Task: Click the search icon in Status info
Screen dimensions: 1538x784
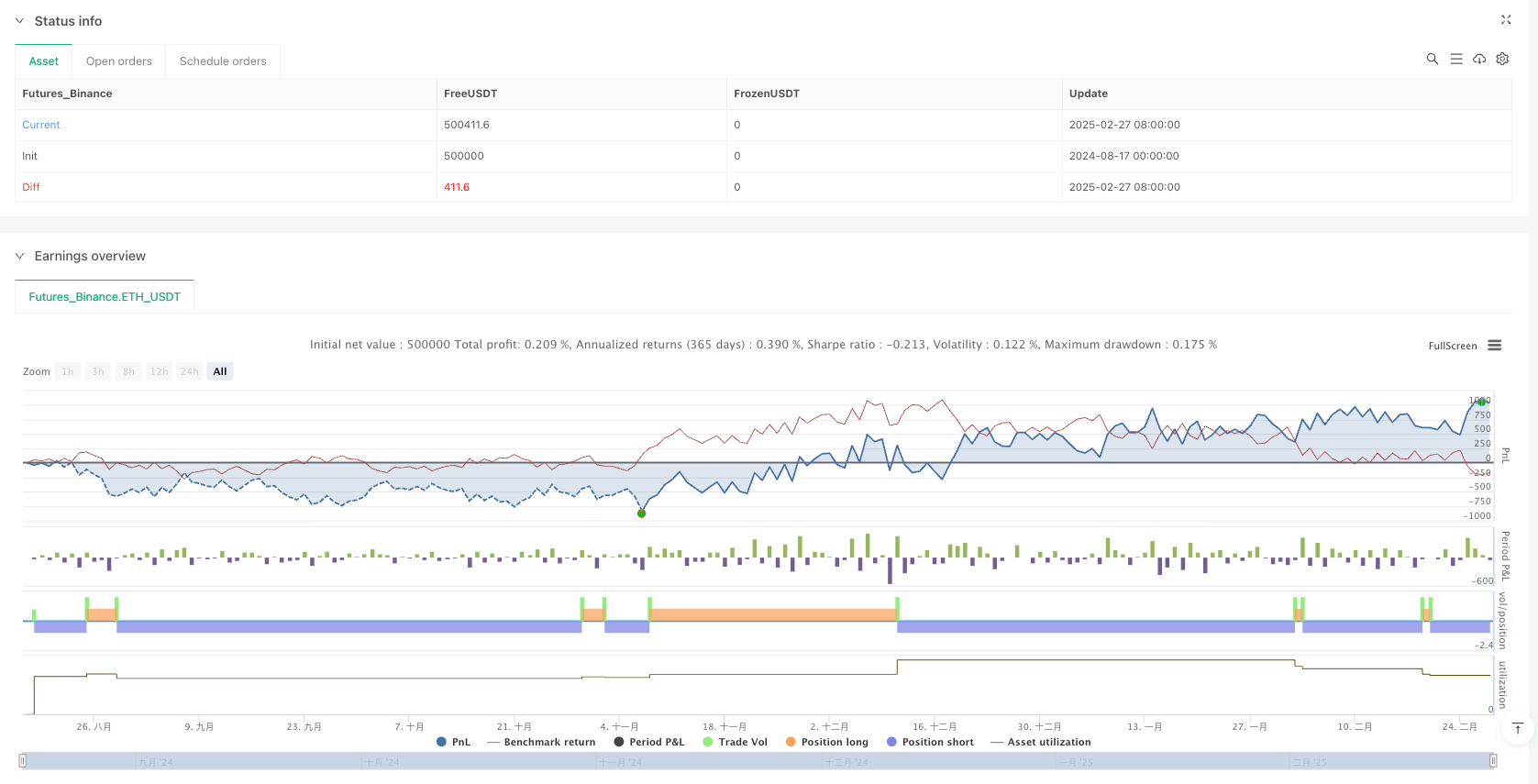Action: (x=1432, y=59)
